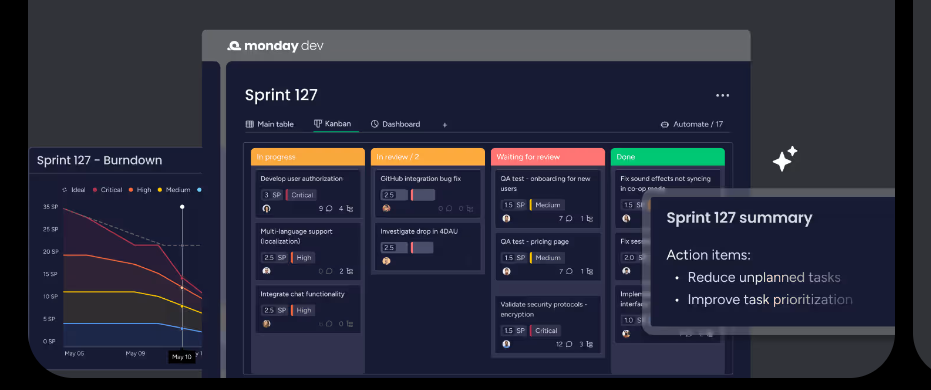931x390 pixels.
Task: Click the Sprint 127 summary heading
Action: pos(739,218)
